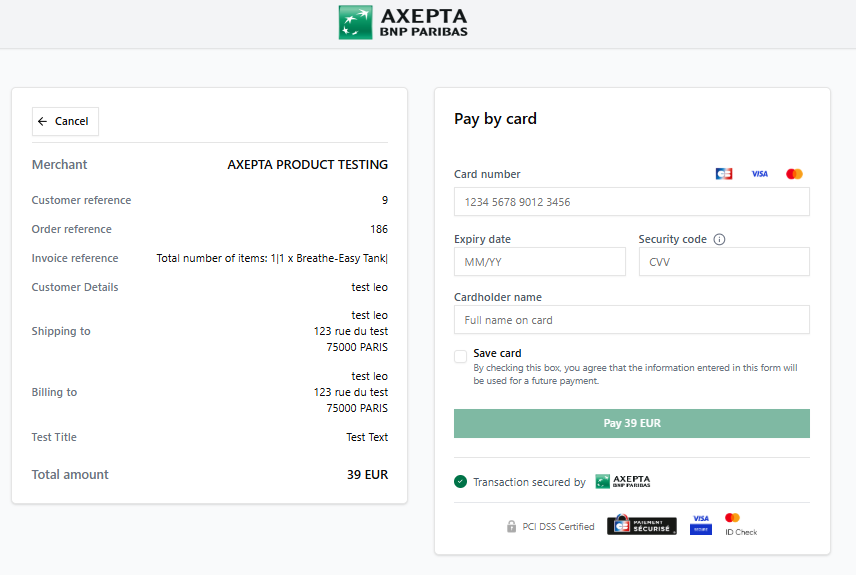Click the Visa Secure badge in footer
Screen dimensions: 856x575
pyautogui.click(x=700, y=525)
